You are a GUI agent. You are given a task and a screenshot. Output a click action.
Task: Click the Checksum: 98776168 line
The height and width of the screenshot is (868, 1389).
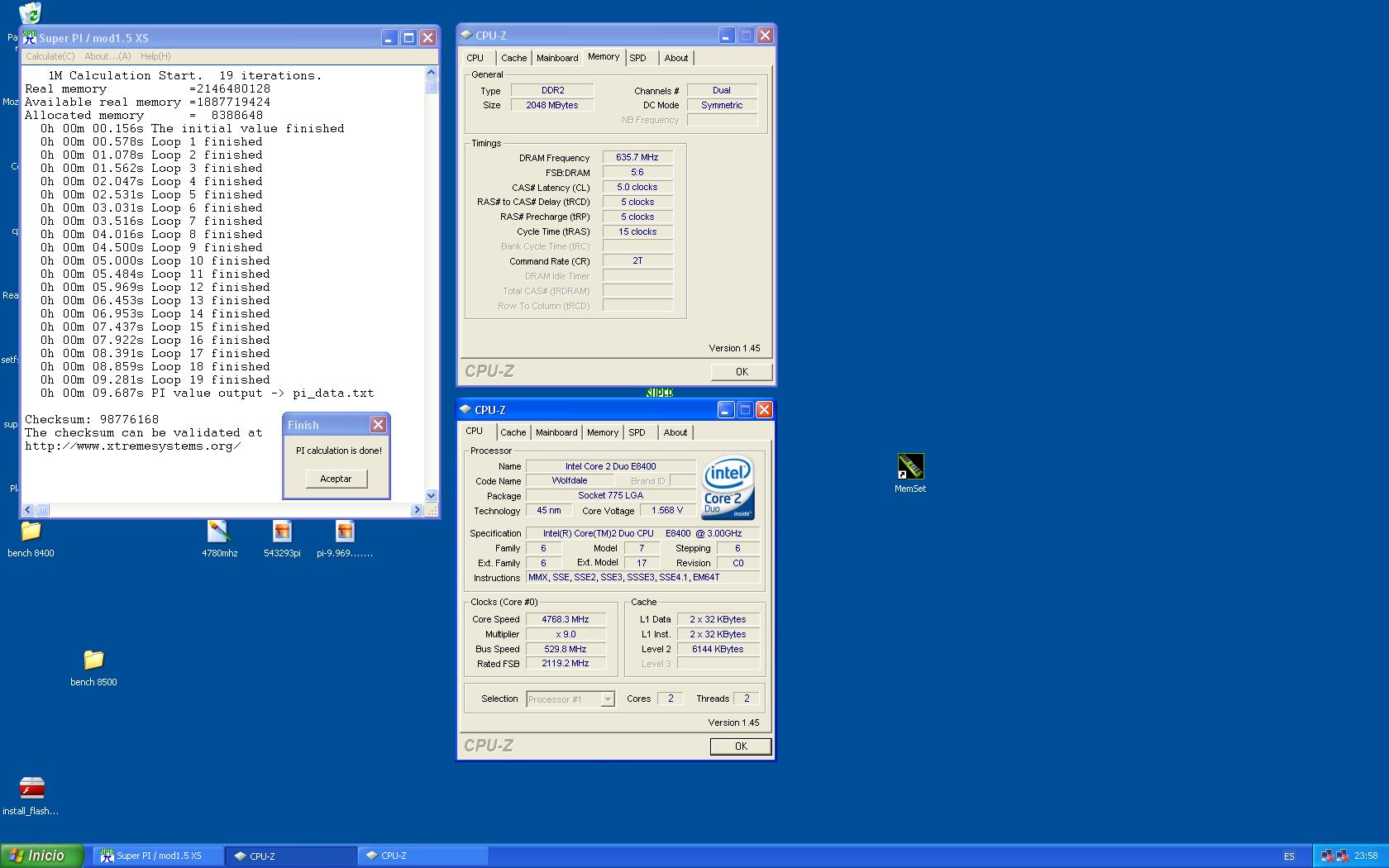tap(92, 420)
